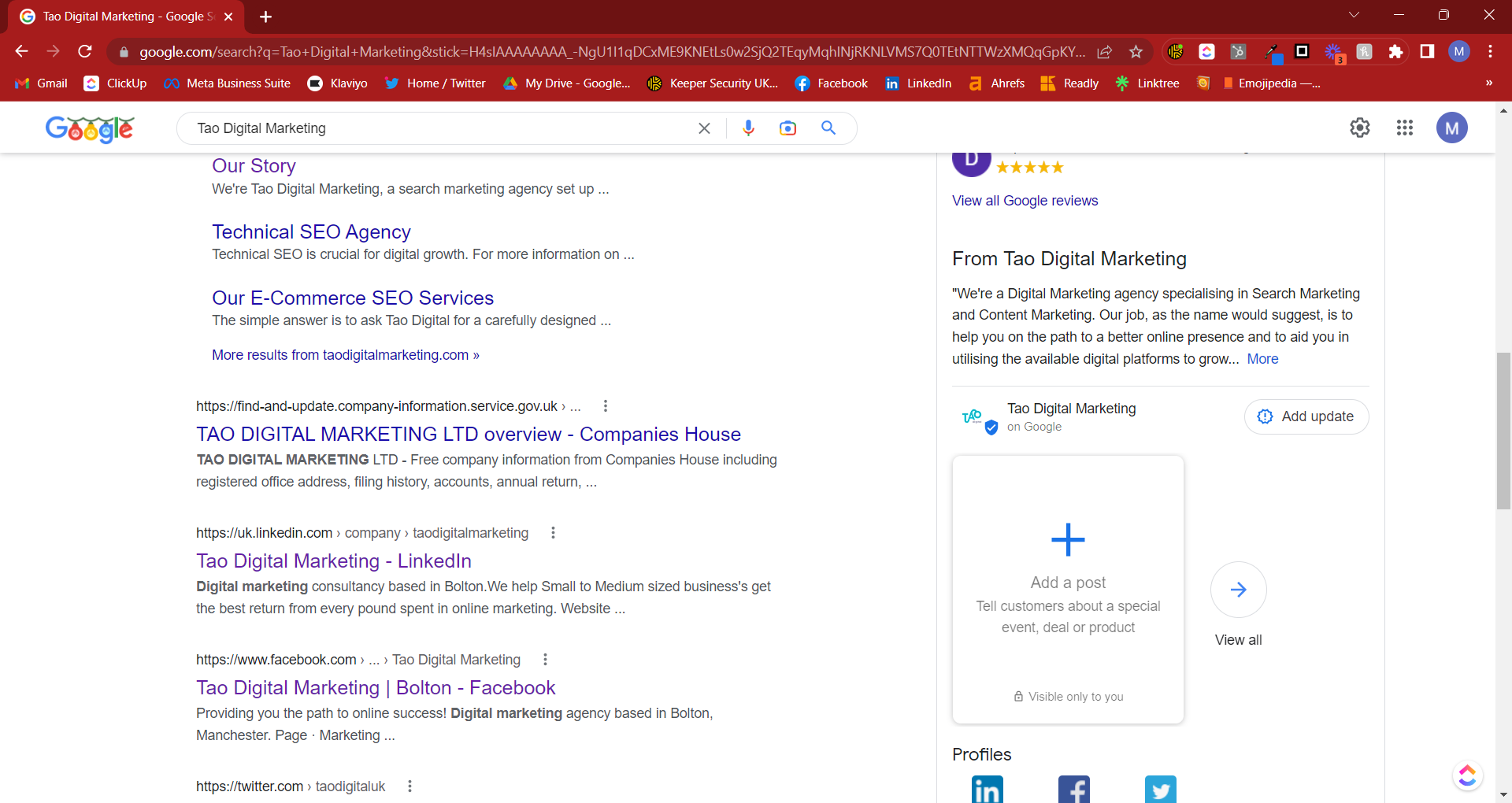Add a post with the plus card
This screenshot has width=1512, height=803.
click(x=1068, y=589)
